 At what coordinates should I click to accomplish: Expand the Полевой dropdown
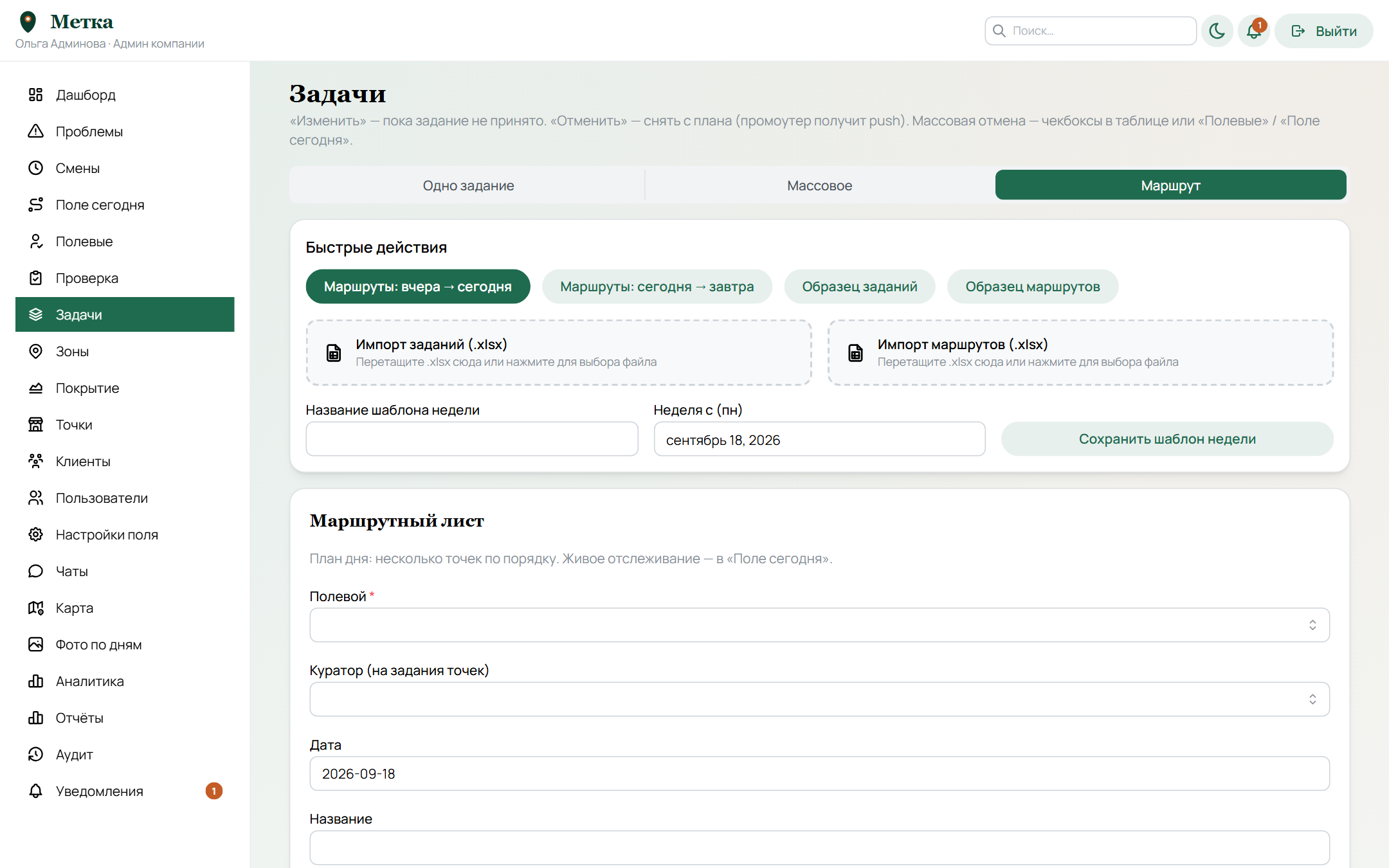point(819,625)
